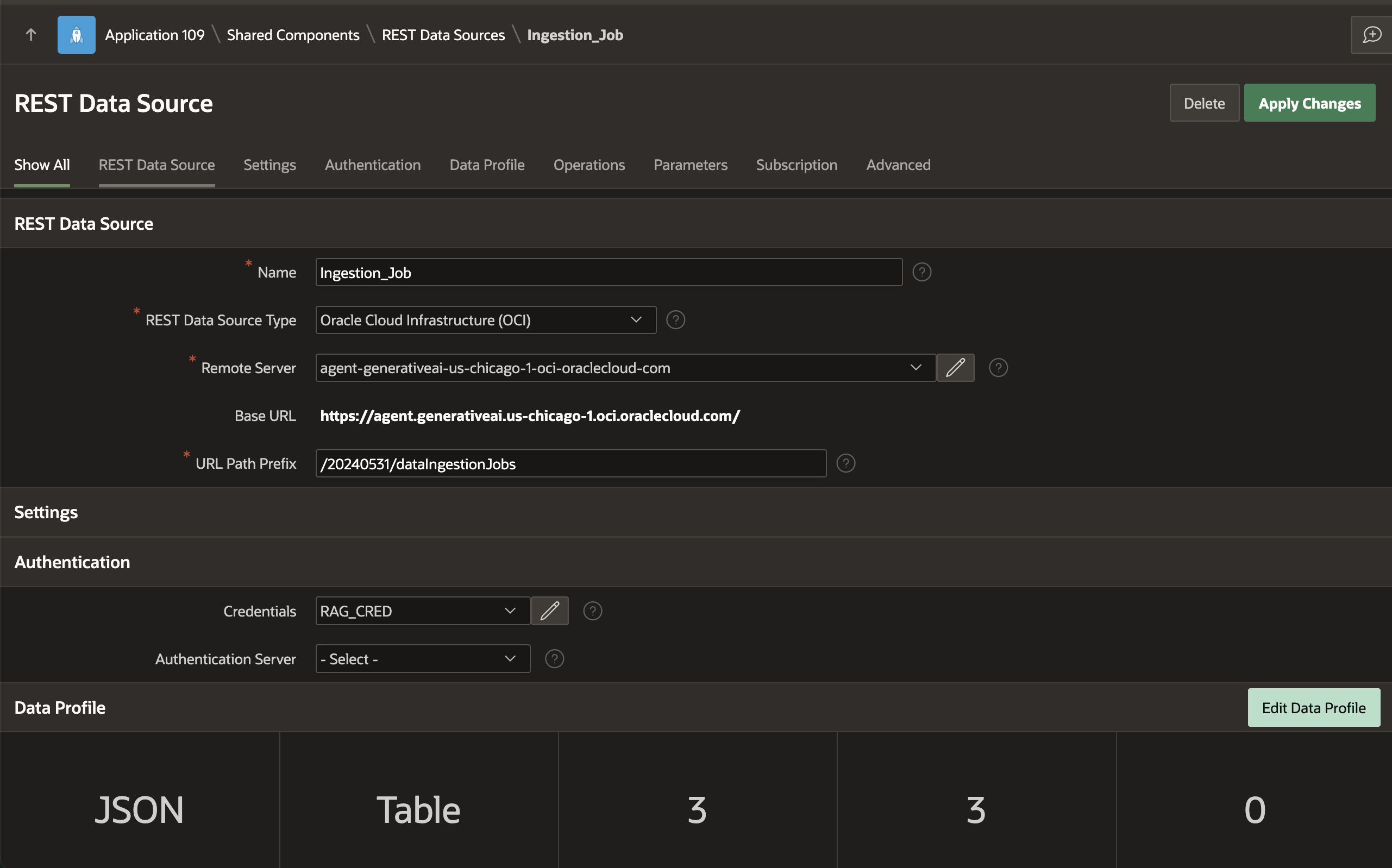Expand the Authentication Server select list
The image size is (1392, 868).
tap(422, 658)
